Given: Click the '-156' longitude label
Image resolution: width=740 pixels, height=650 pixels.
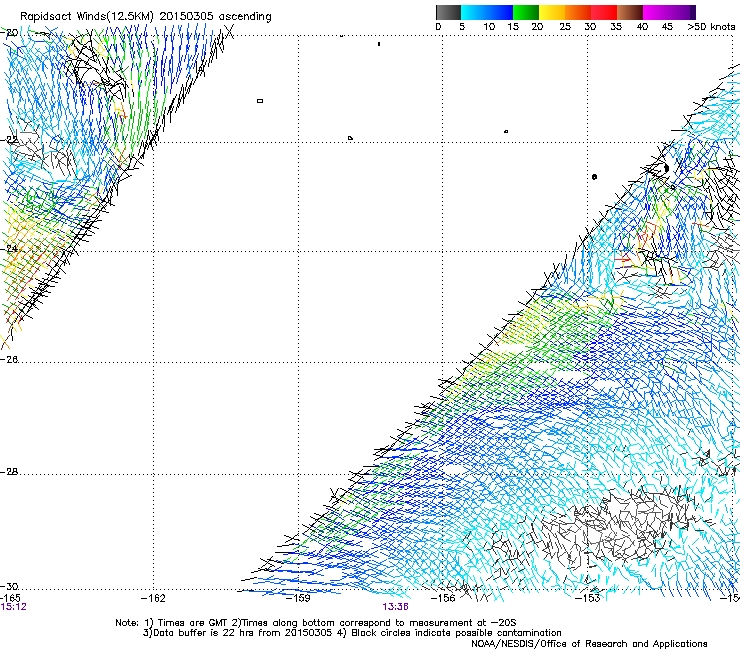Looking at the screenshot, I should point(443,598).
